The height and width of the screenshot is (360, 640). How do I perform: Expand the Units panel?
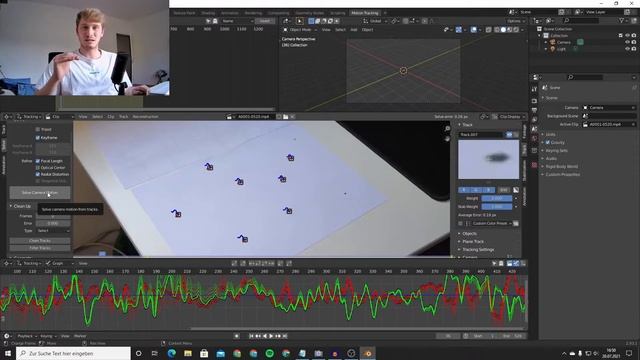tap(549, 134)
